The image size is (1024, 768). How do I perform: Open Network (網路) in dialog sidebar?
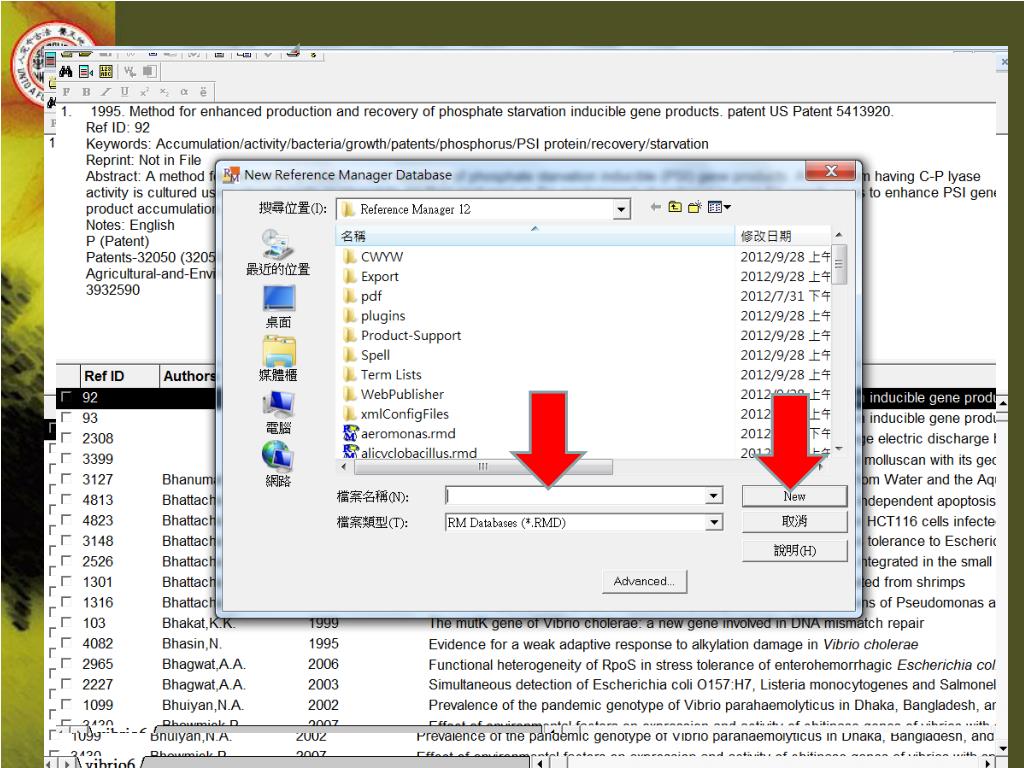click(x=278, y=464)
